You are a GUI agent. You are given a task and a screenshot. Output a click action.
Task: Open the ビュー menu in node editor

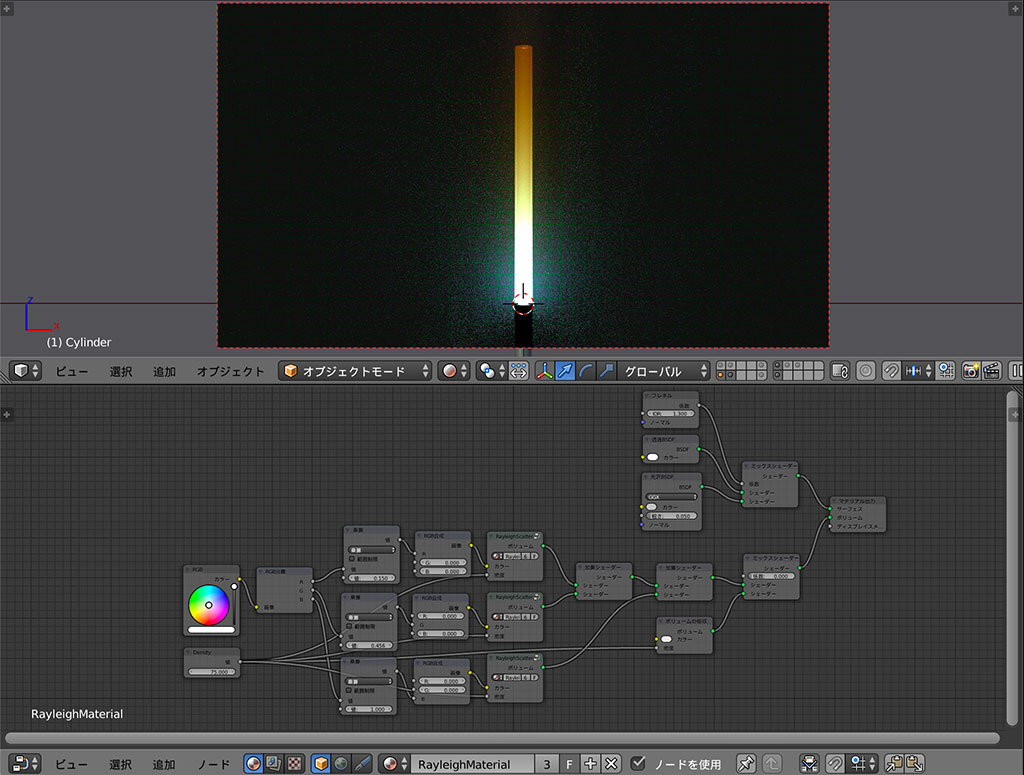pos(71,764)
